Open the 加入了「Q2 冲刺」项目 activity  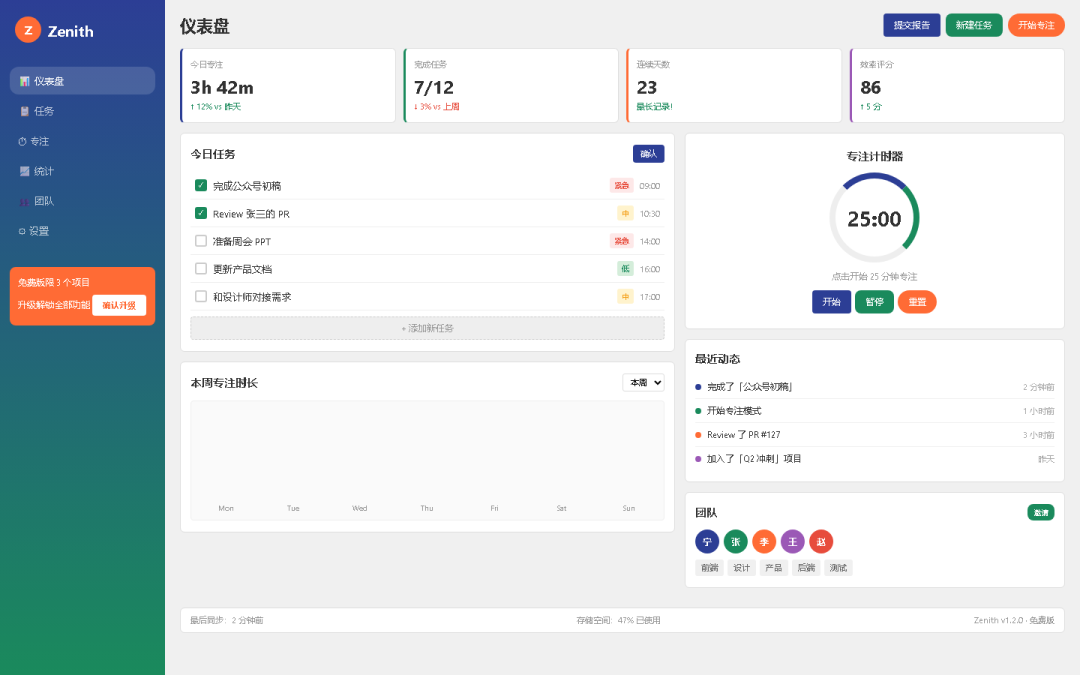pos(875,459)
